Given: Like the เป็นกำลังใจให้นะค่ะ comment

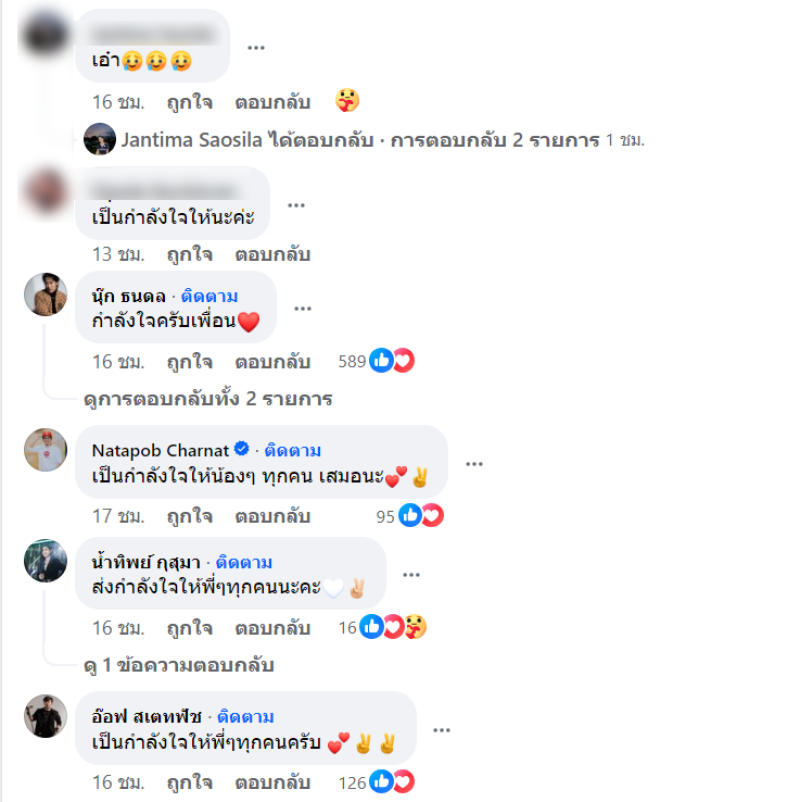Looking at the screenshot, I should click(190, 254).
